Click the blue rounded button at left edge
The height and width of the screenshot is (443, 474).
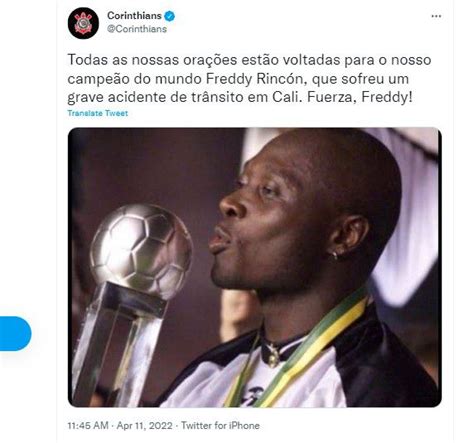(x=15, y=334)
